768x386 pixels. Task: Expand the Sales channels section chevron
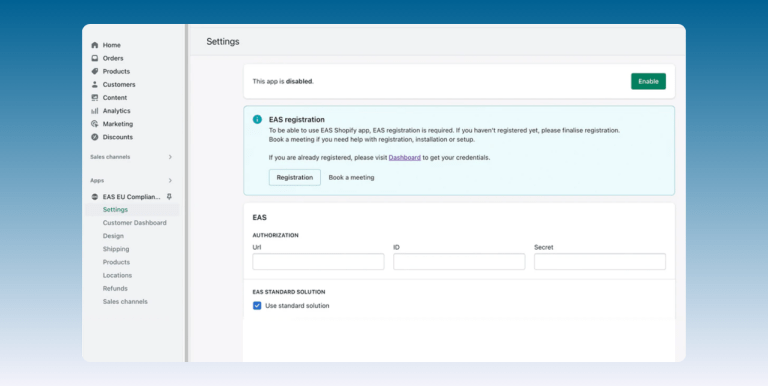point(170,157)
